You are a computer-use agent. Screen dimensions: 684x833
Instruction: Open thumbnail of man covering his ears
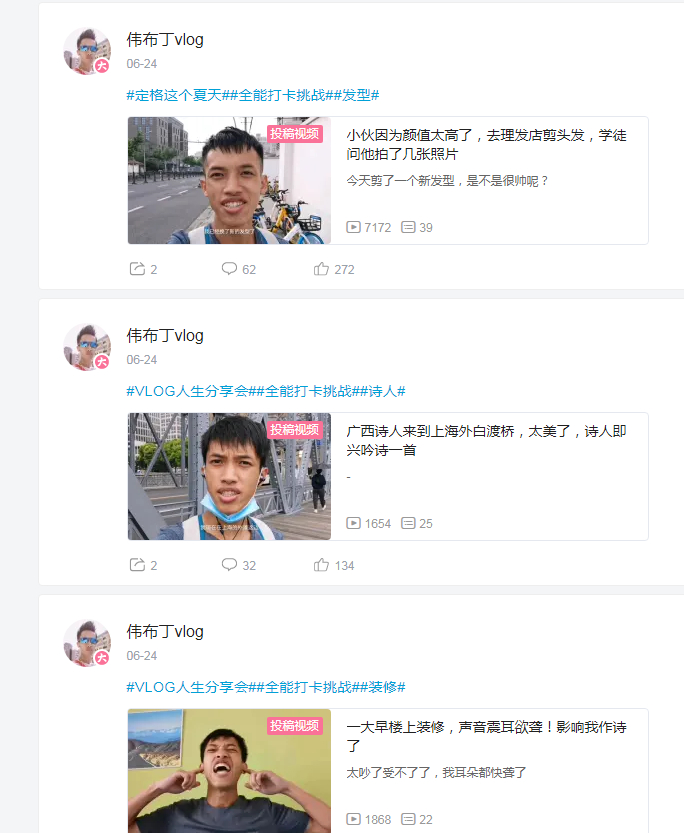click(x=229, y=771)
